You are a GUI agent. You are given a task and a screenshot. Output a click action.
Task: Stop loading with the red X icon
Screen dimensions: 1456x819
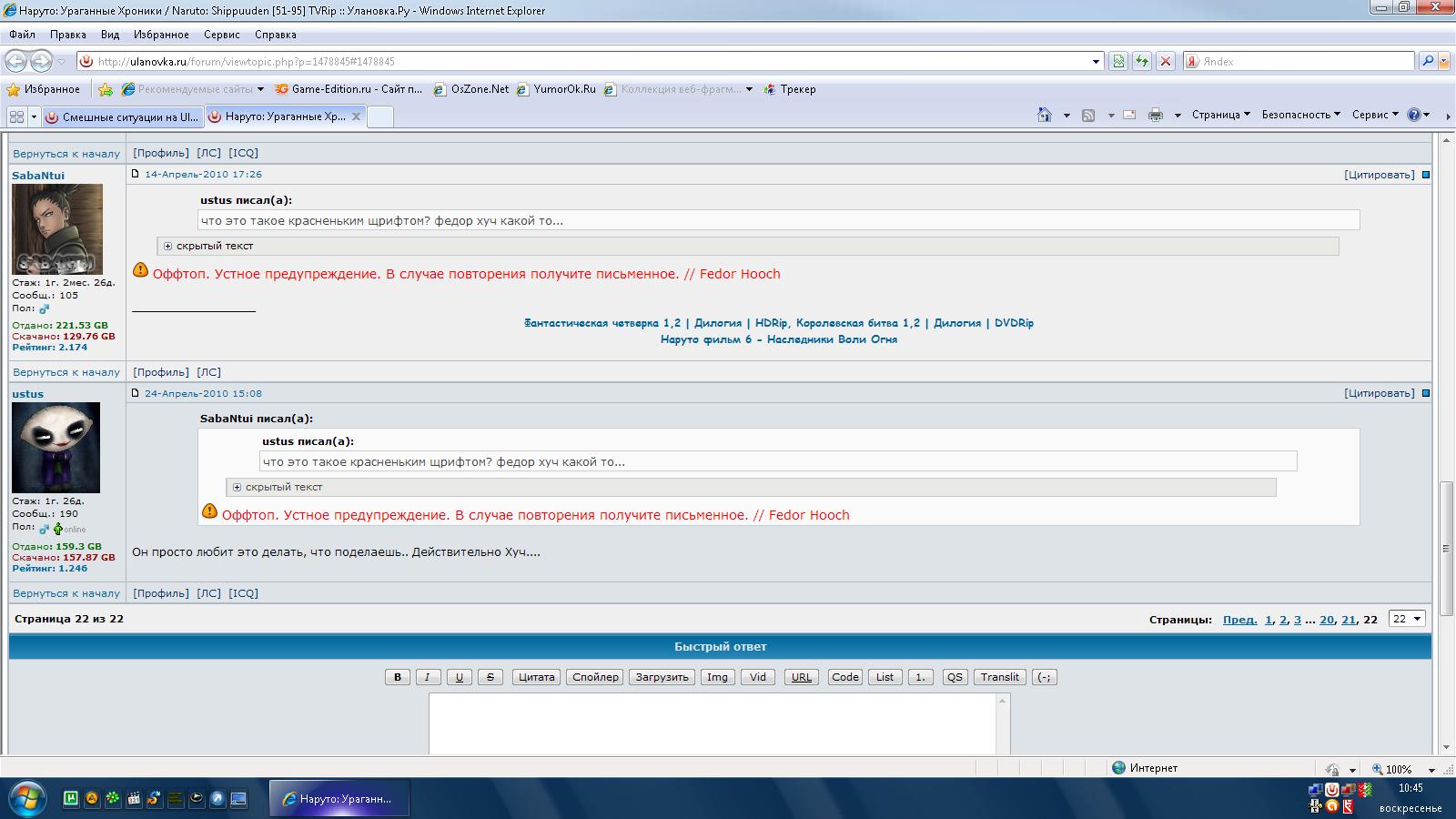[x=1165, y=61]
